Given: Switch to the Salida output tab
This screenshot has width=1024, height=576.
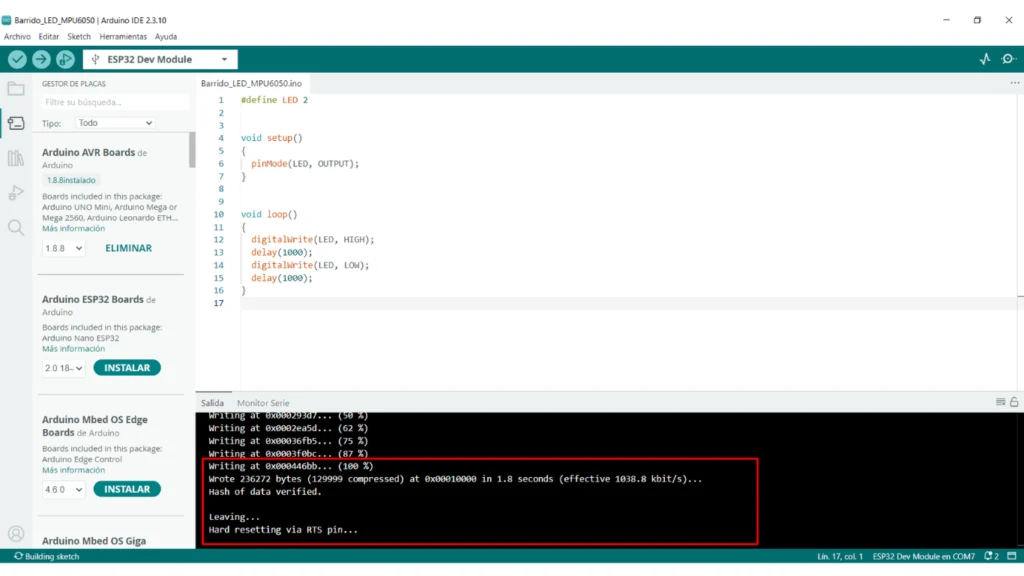Looking at the screenshot, I should click(x=212, y=403).
